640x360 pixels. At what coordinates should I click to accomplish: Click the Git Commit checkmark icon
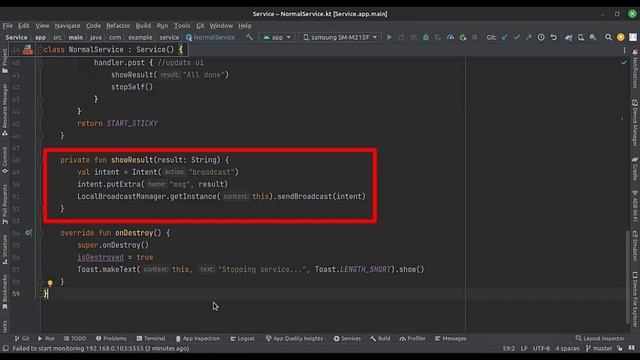[517, 37]
